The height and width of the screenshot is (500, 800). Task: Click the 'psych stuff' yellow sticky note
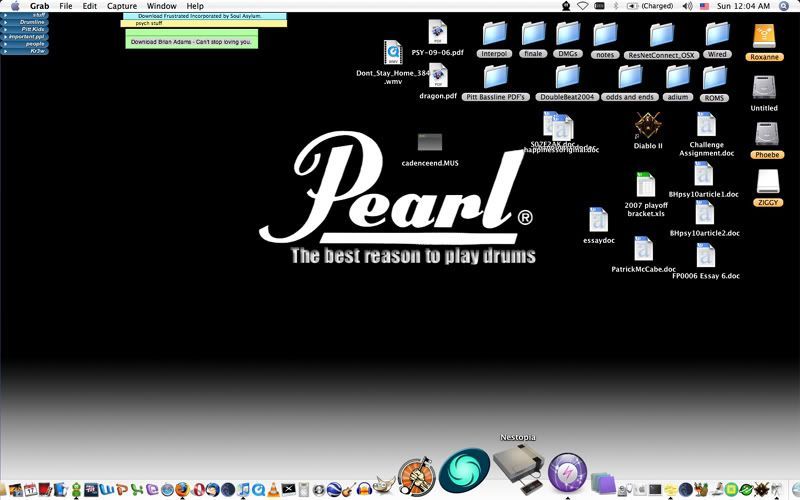pyautogui.click(x=204, y=23)
